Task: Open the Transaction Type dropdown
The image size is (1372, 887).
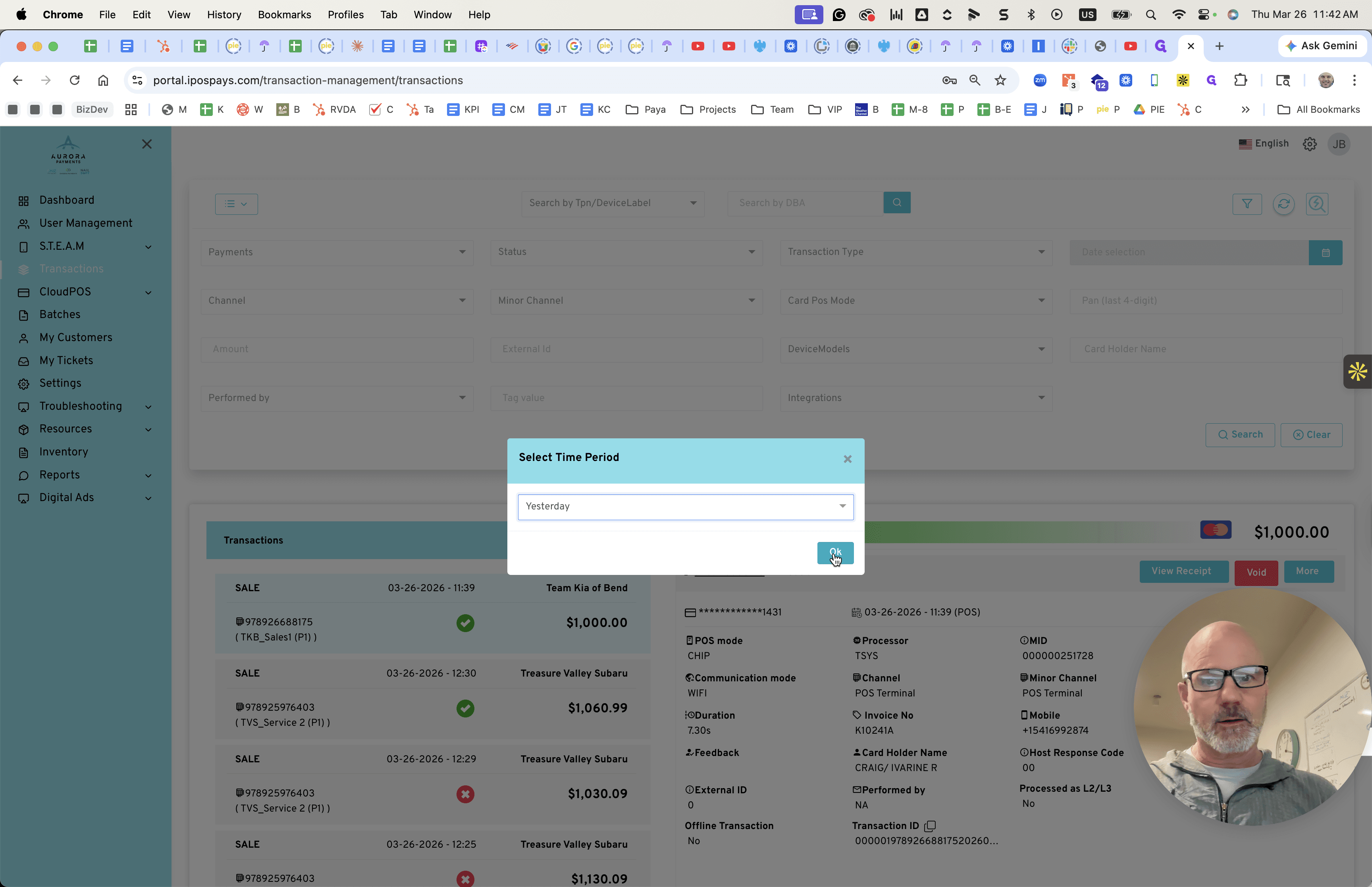Action: click(x=915, y=252)
